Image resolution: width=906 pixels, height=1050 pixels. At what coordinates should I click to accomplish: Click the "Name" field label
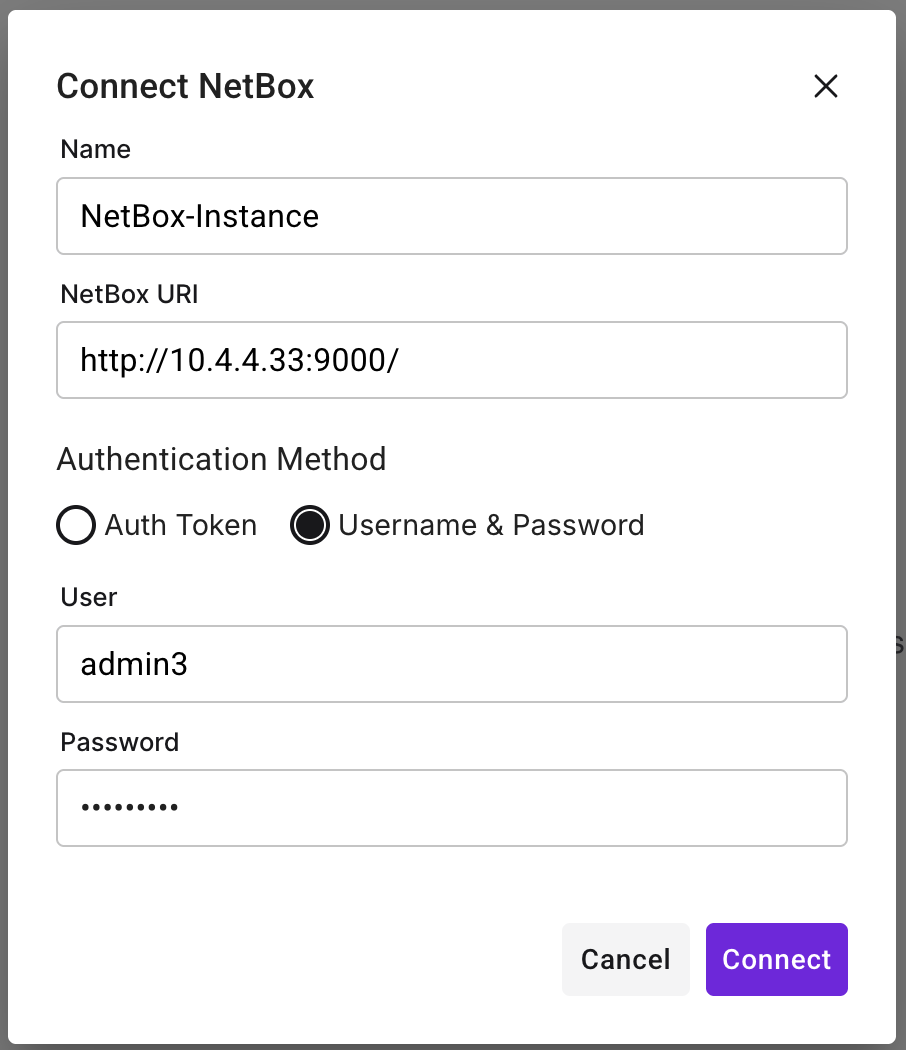pos(96,149)
